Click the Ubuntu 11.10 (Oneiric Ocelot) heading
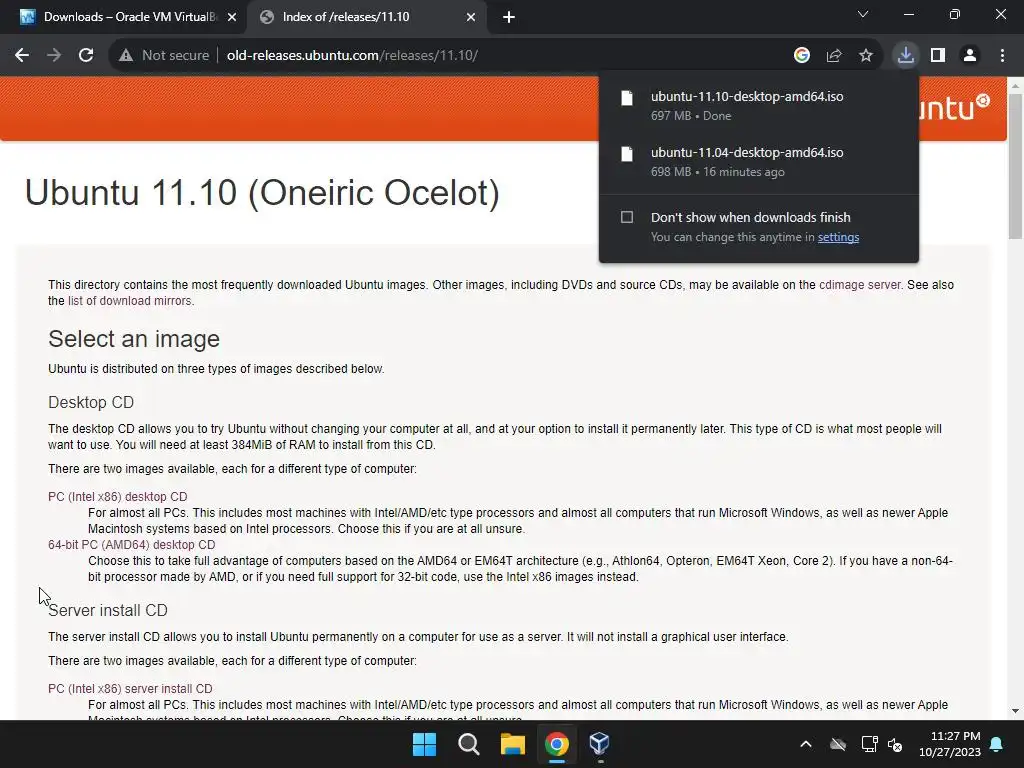This screenshot has width=1024, height=768. coord(262,193)
